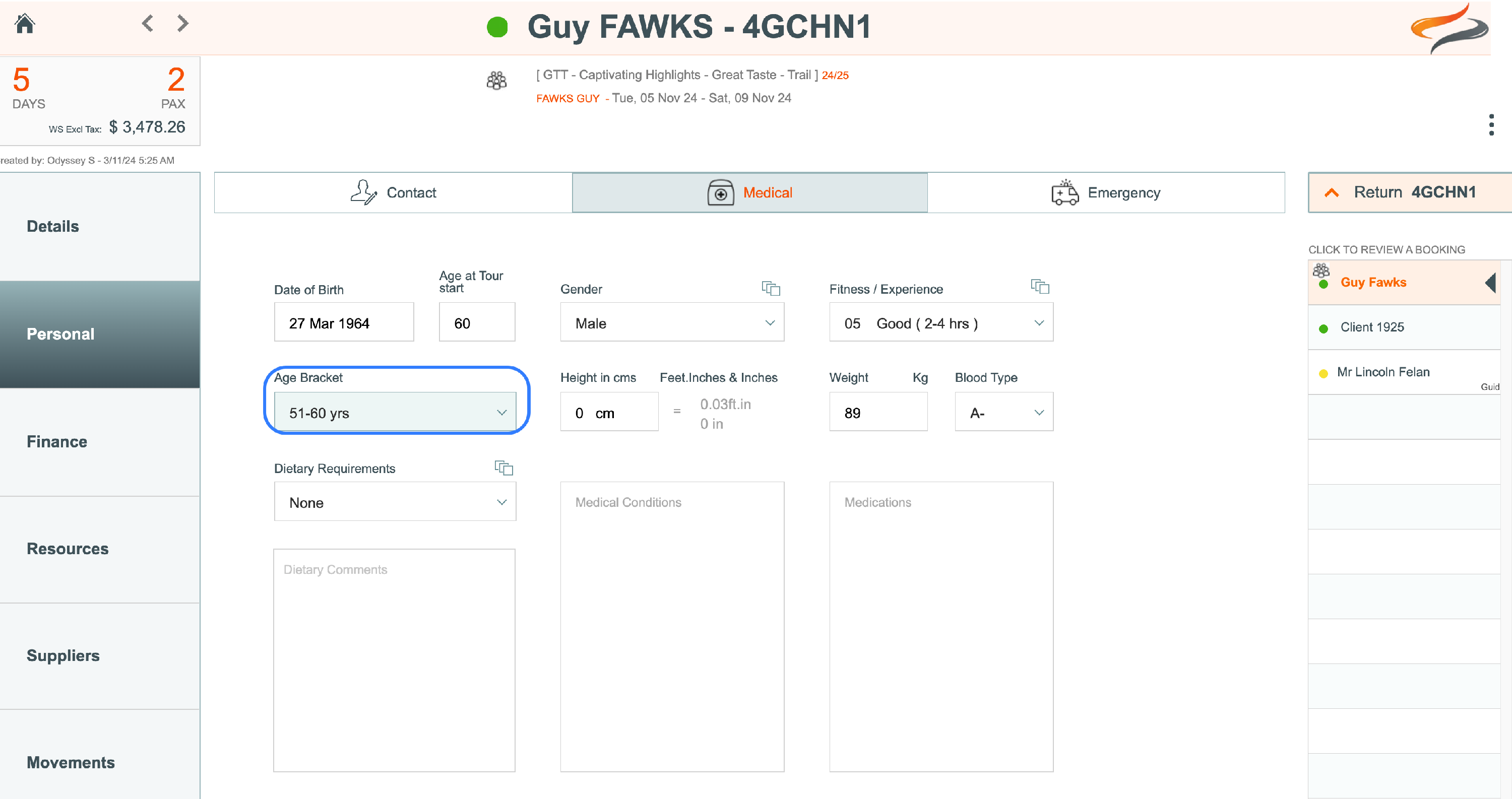The height and width of the screenshot is (799, 1512).
Task: Go to the home screen icon
Action: tap(25, 24)
